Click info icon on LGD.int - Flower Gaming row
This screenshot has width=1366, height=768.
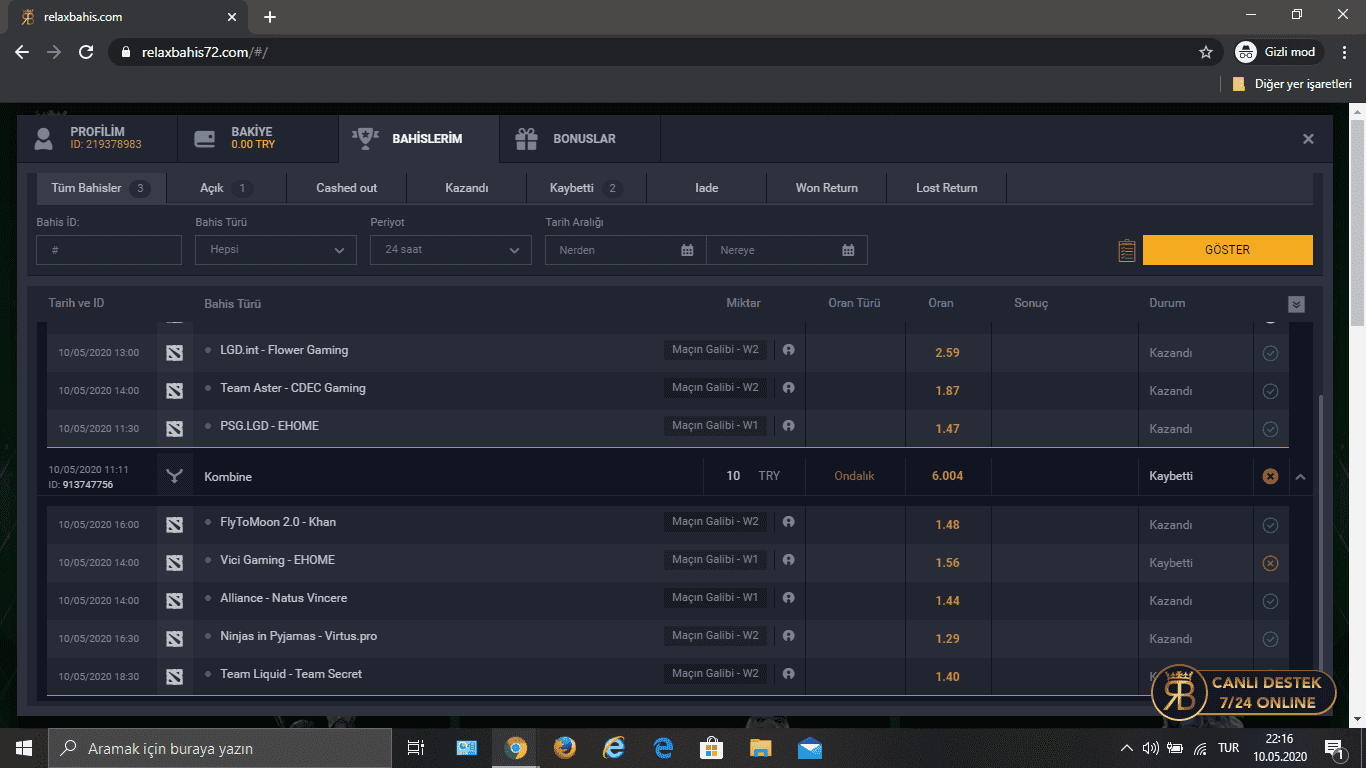[788, 350]
